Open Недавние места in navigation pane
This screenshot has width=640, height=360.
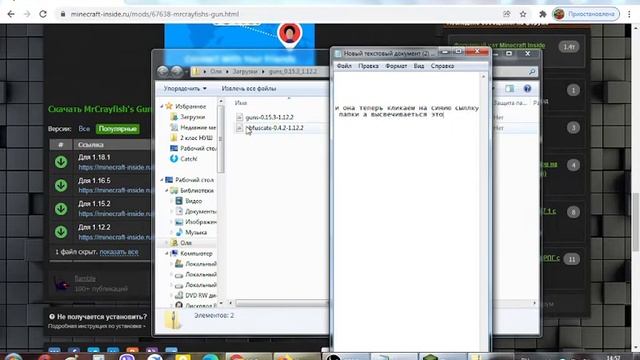coord(198,127)
